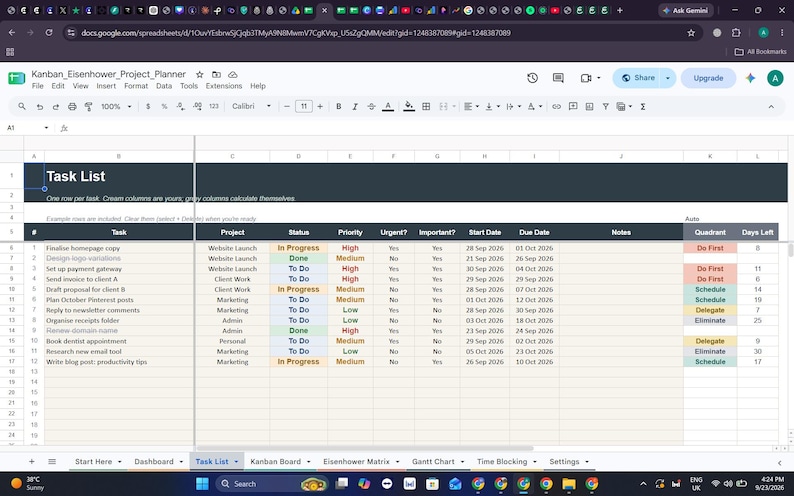Star the Kanban_Eisenhower_Project_Planner document
The width and height of the screenshot is (794, 496).
click(200, 74)
